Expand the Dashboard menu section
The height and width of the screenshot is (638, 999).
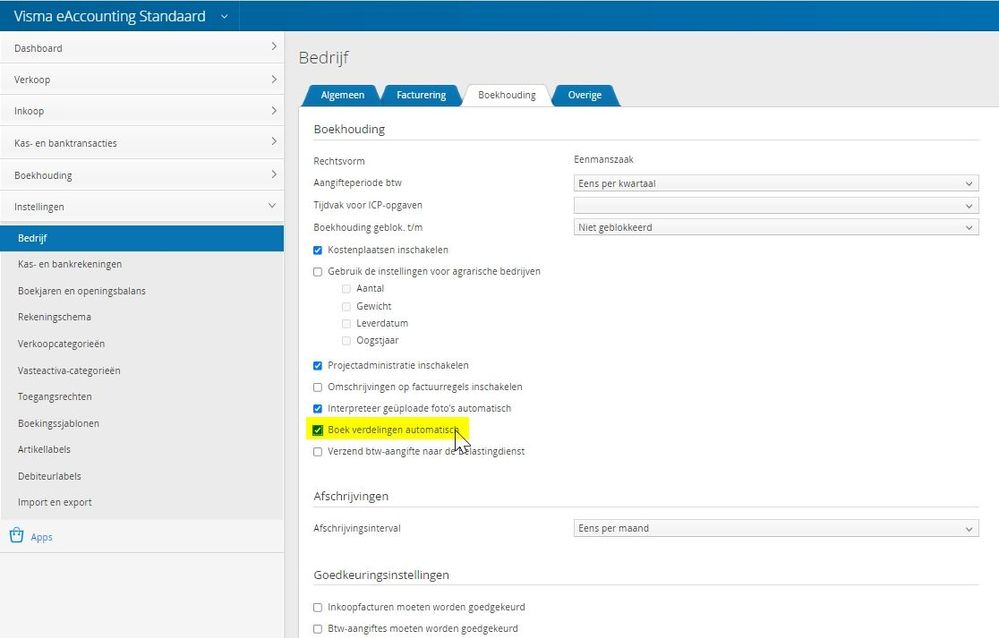click(x=142, y=48)
